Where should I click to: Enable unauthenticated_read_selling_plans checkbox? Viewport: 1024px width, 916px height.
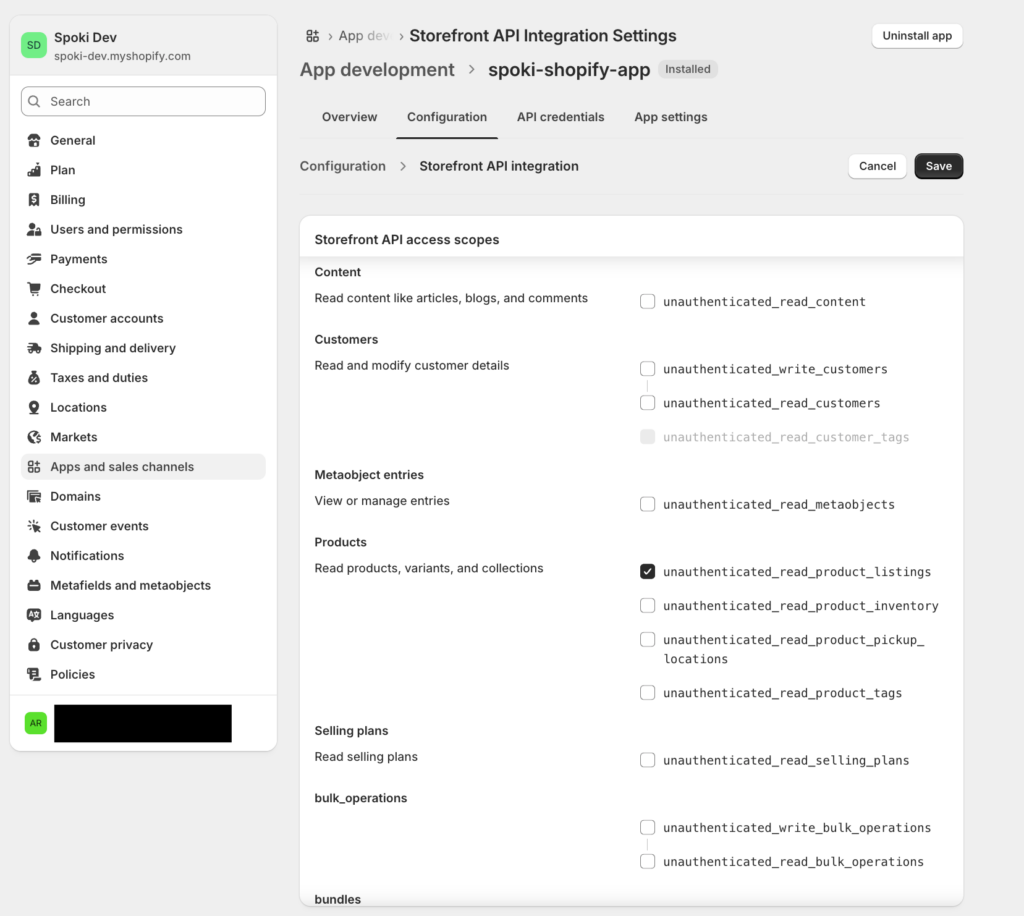(648, 760)
